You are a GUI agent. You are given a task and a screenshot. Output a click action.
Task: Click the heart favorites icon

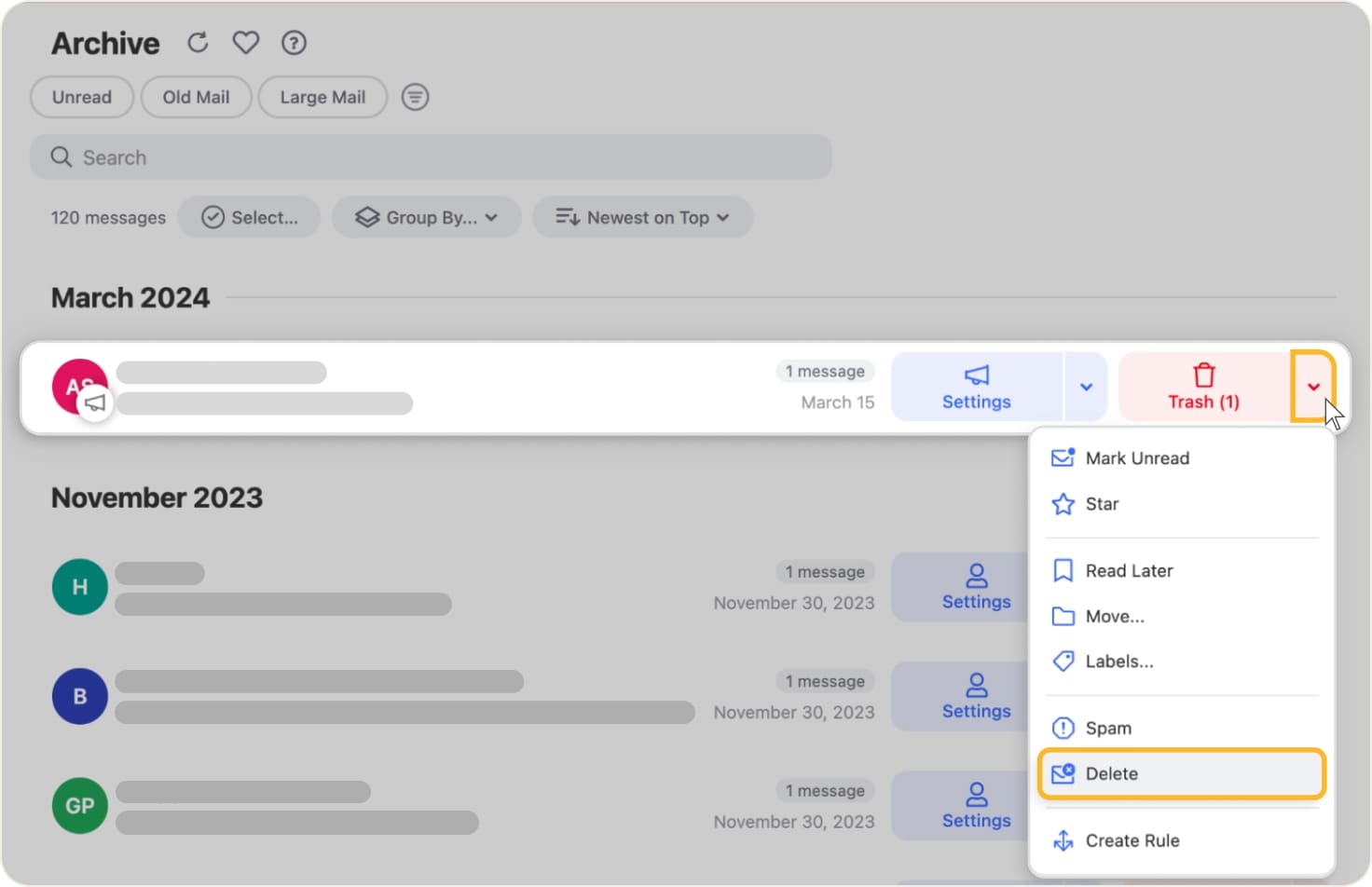[x=245, y=42]
